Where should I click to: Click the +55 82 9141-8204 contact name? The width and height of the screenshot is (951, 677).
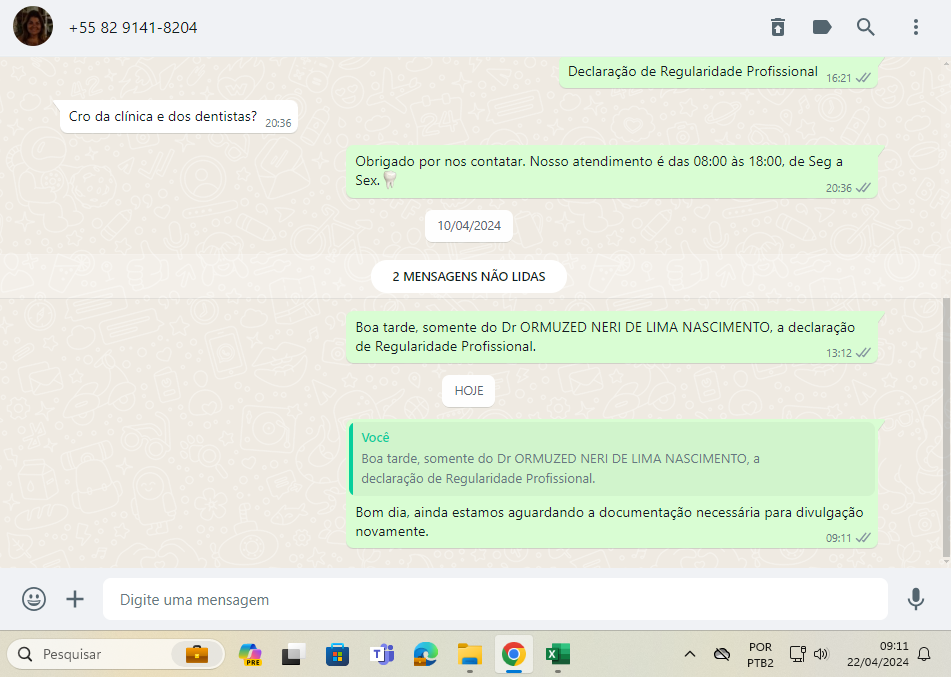tap(133, 28)
